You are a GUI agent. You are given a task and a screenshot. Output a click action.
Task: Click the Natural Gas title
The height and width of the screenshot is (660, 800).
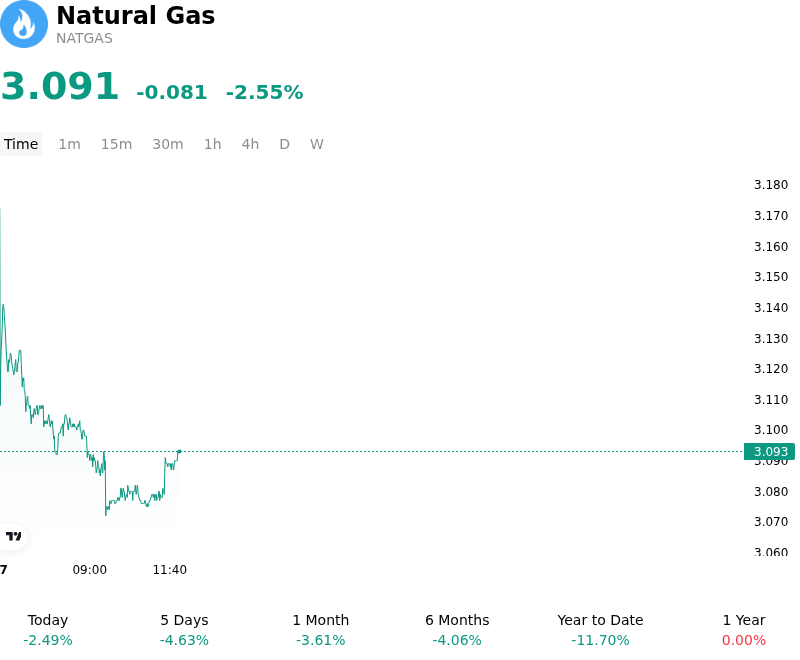(136, 15)
